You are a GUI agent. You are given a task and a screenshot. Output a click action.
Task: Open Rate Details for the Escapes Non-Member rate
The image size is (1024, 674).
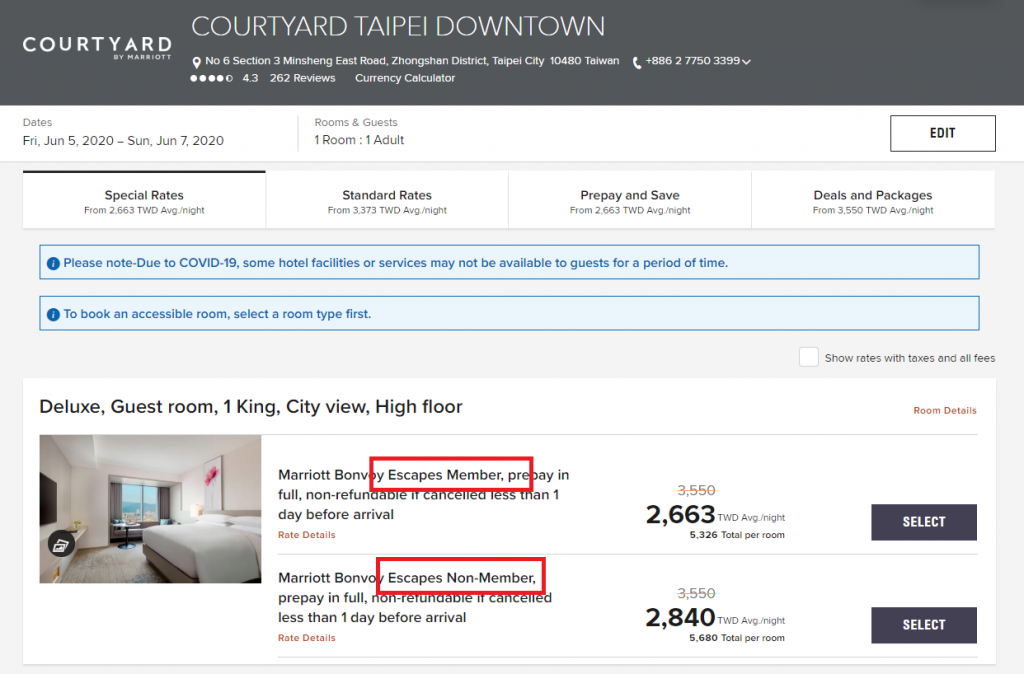[x=307, y=637]
